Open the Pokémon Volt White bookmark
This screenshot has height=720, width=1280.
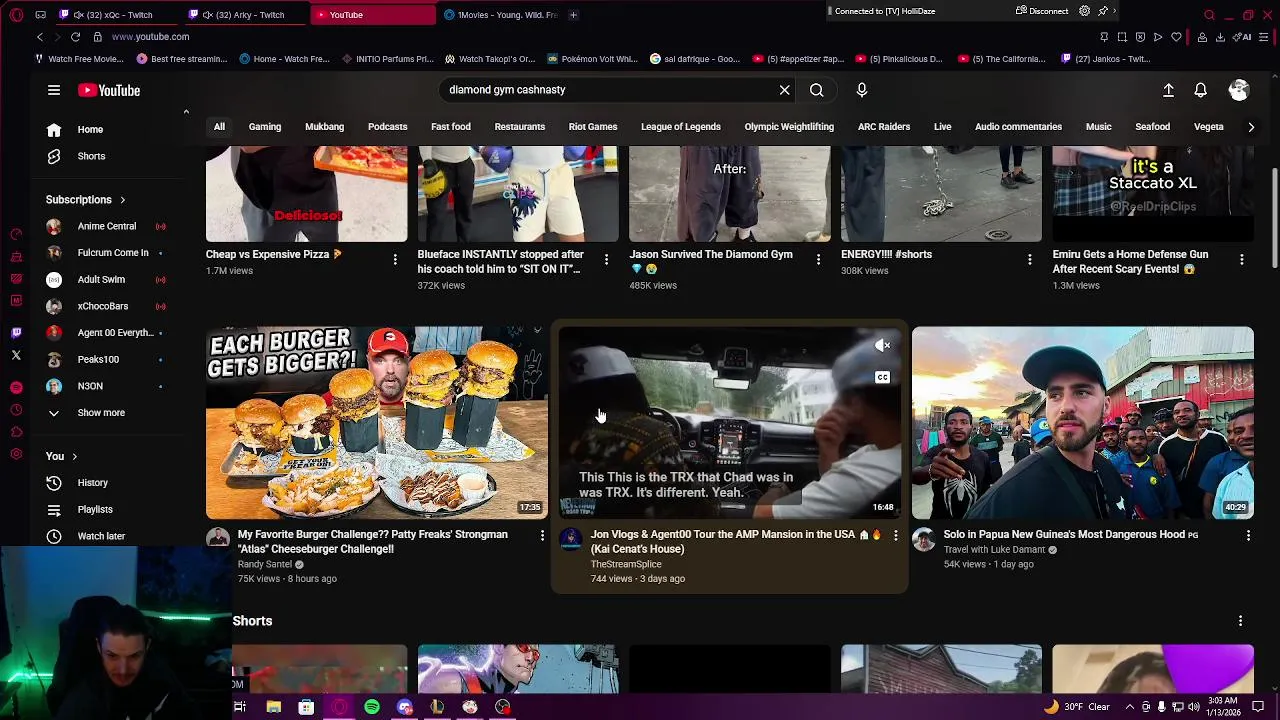click(592, 59)
